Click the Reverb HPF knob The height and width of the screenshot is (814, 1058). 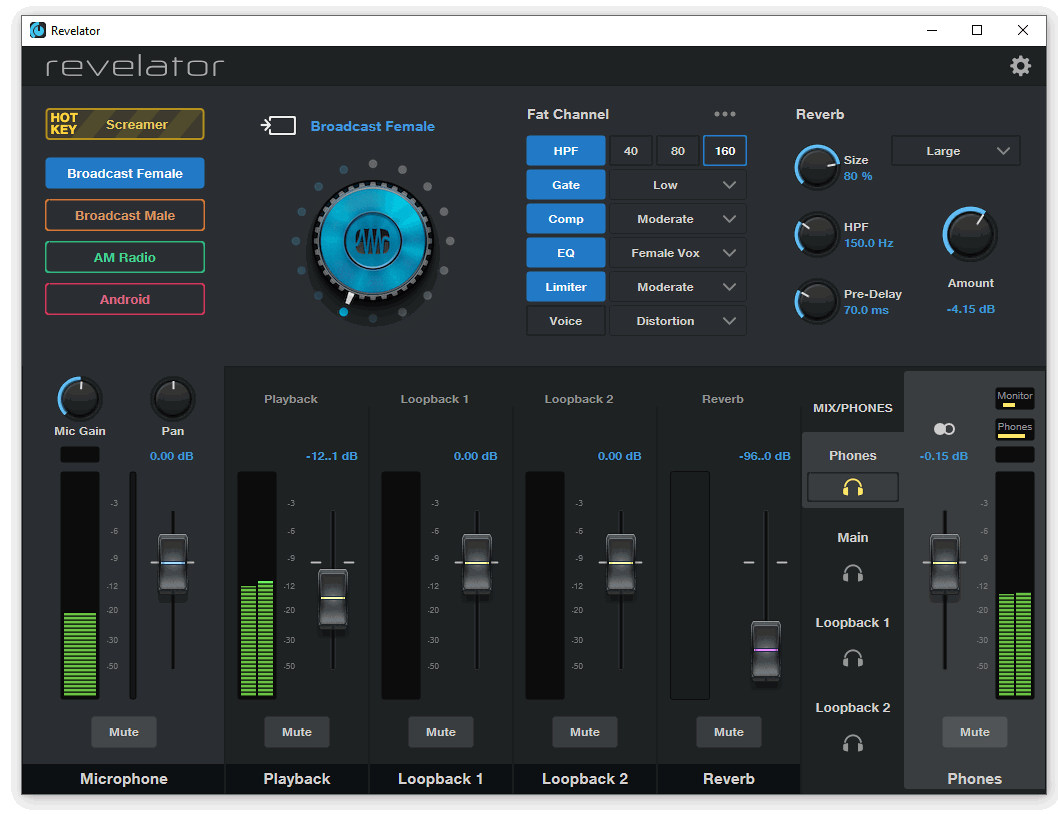click(x=816, y=234)
